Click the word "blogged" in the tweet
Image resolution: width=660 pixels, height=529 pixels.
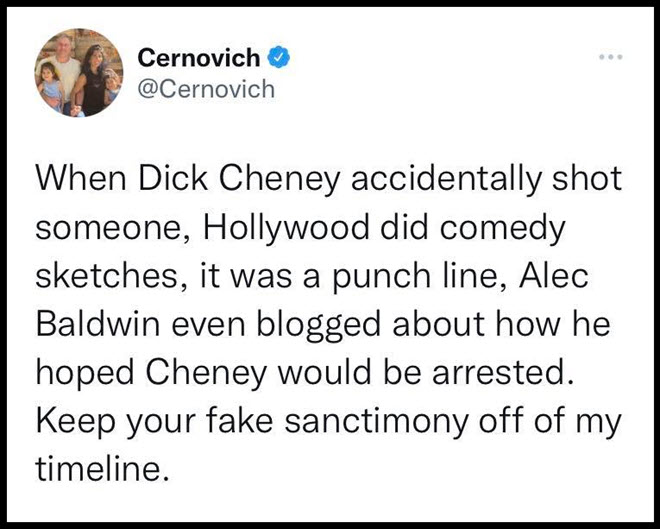tap(318, 326)
